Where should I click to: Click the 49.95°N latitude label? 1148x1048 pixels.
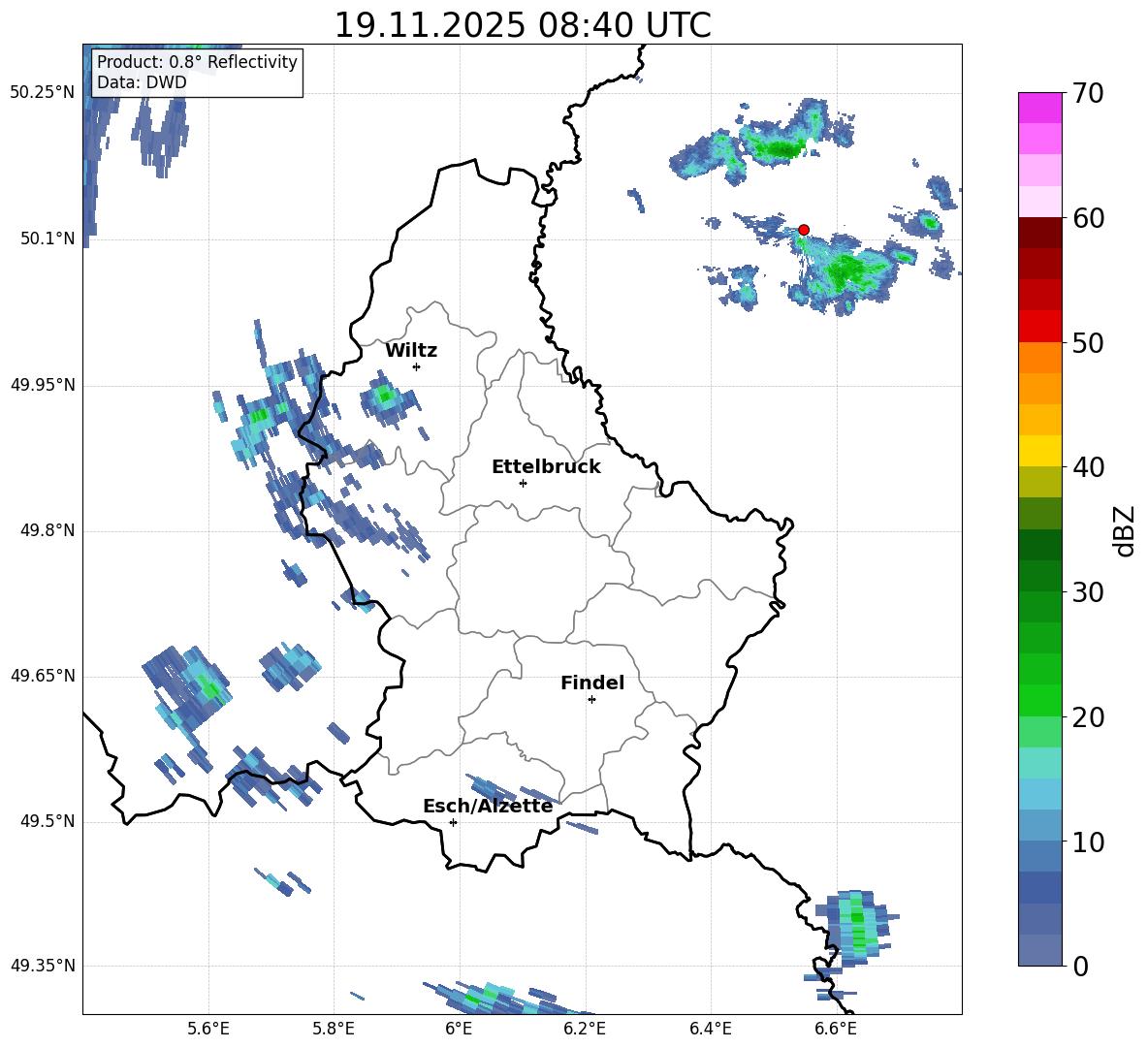[x=42, y=385]
